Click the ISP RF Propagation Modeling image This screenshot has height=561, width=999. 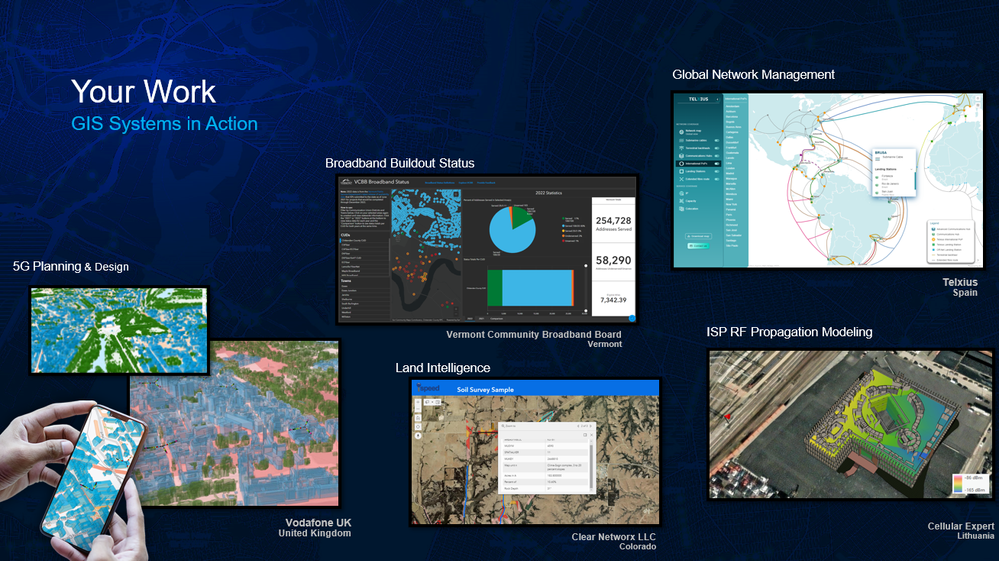[x=850, y=423]
